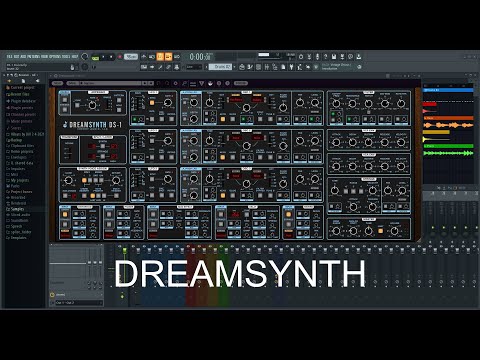The height and width of the screenshot is (360, 480).
Task: Click the transport stop button
Action: (111, 57)
